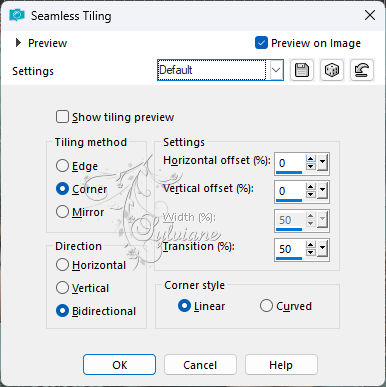Increase Transition percent with up spinner arrow
The height and width of the screenshot is (387, 386).
pos(311,244)
